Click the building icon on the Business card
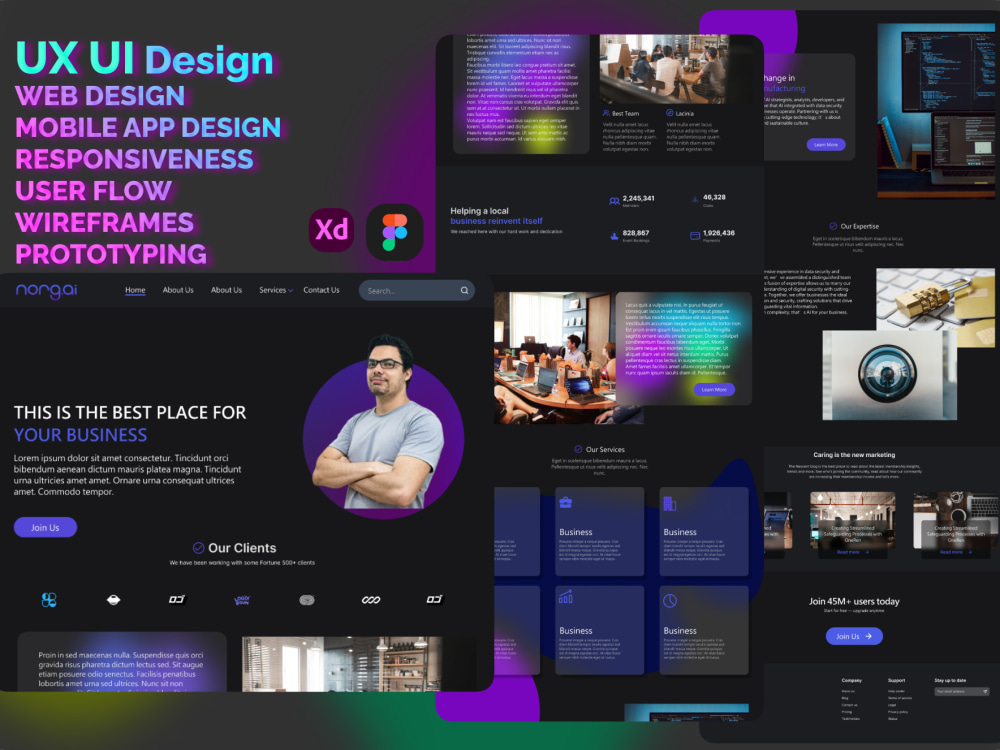This screenshot has height=750, width=1000. point(670,503)
